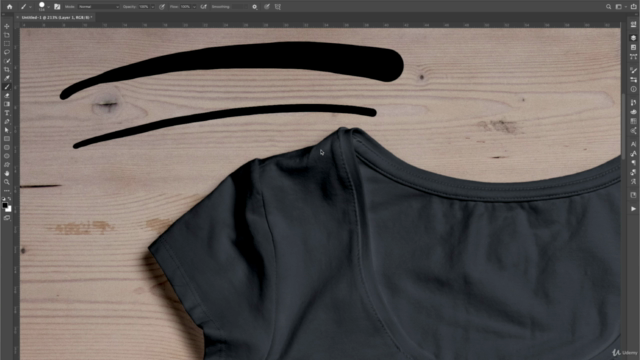Open the blending Mode Normal dropdown

98,7
